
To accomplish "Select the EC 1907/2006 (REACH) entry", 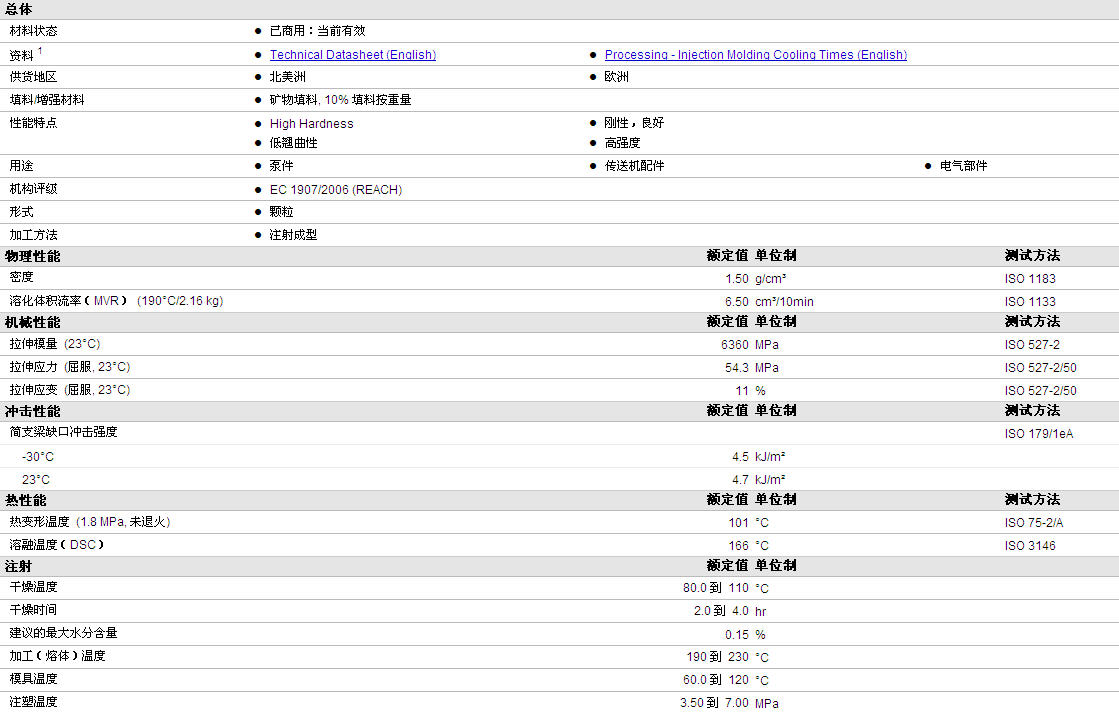I will (335, 190).
